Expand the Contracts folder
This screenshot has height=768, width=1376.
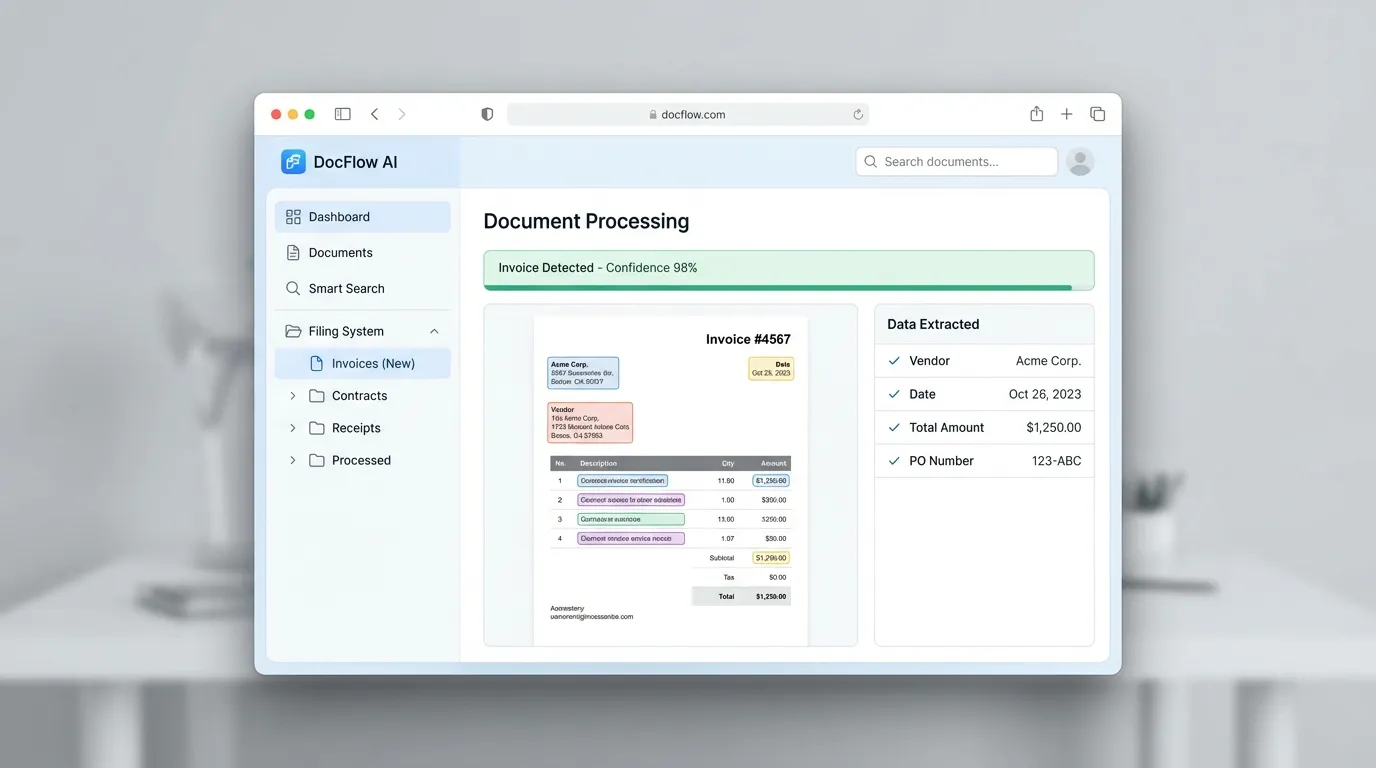[293, 396]
